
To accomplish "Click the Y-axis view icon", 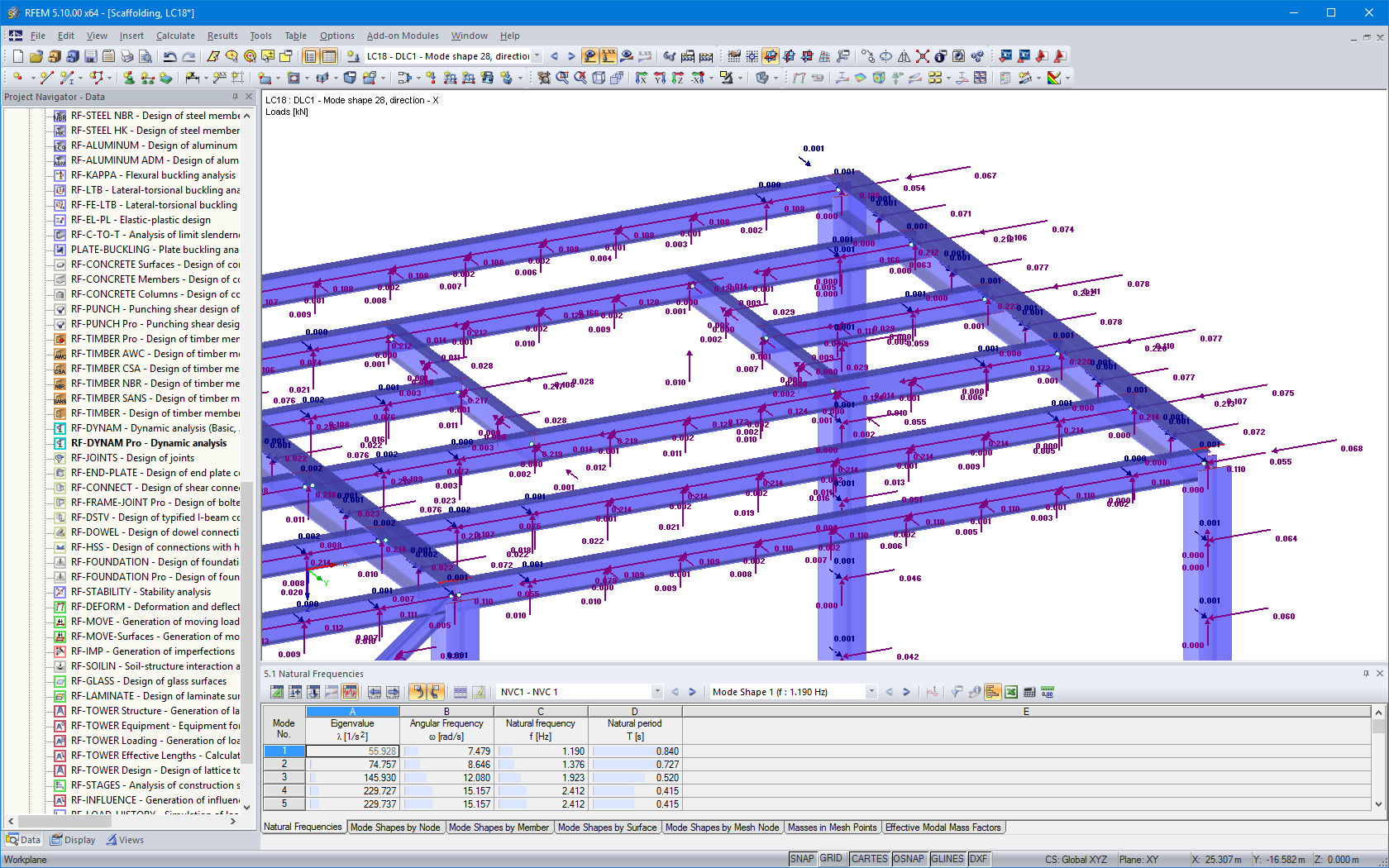I will [660, 78].
